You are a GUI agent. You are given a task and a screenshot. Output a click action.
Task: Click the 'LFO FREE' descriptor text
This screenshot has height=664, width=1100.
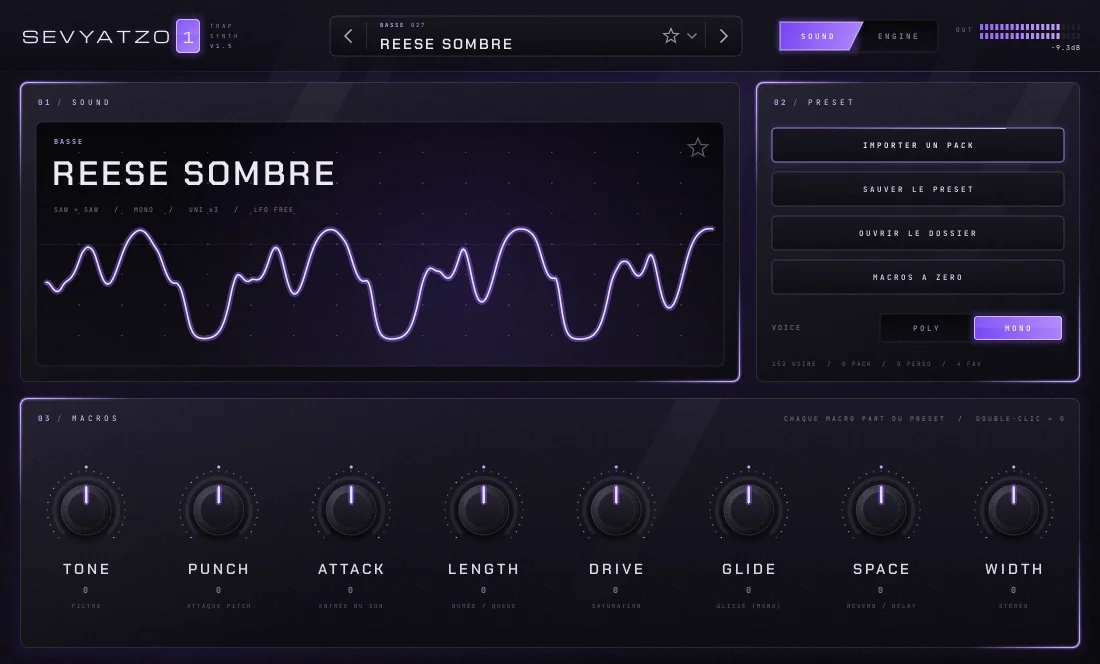(274, 210)
